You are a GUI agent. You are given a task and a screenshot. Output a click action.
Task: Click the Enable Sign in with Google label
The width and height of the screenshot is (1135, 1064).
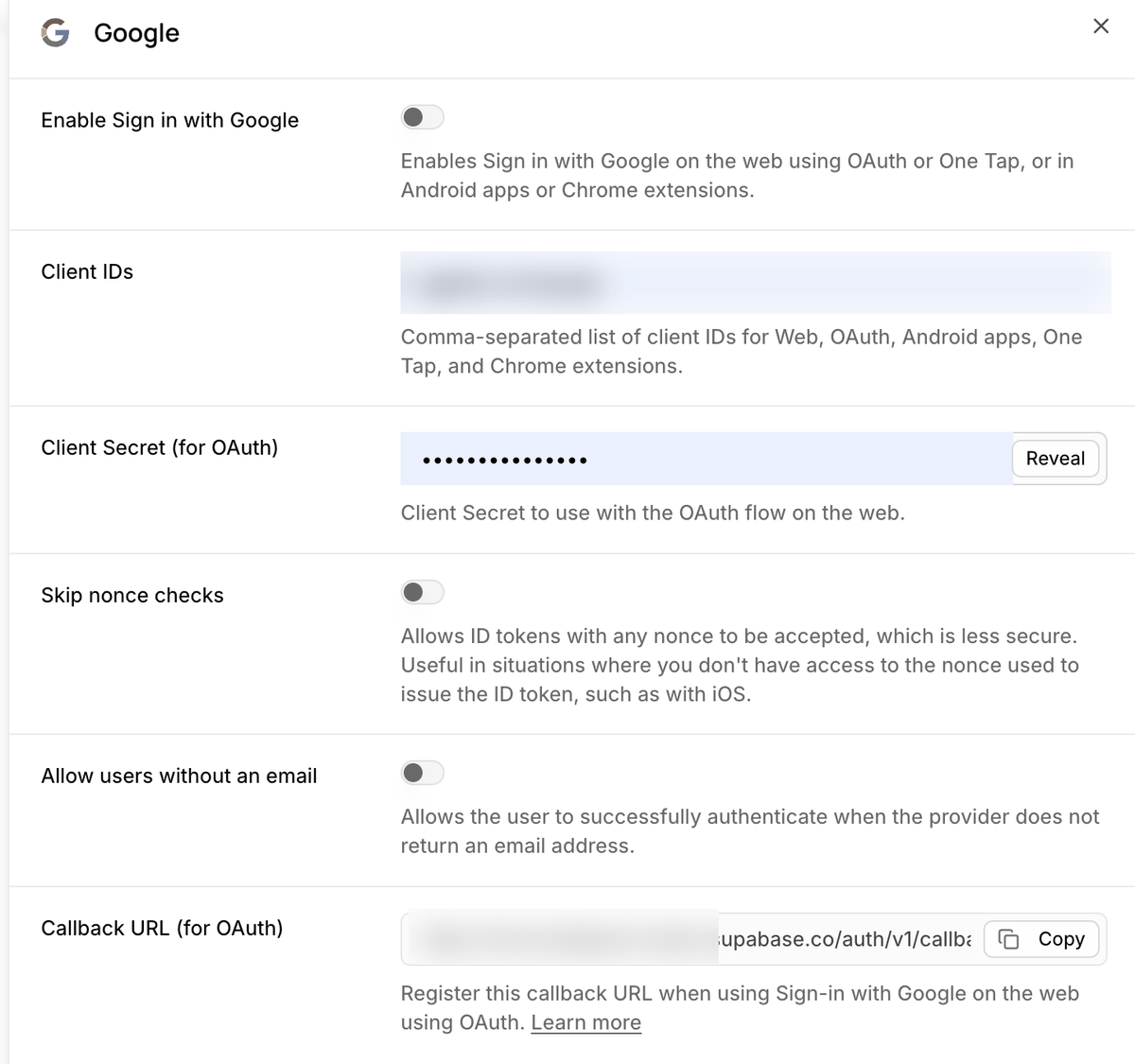pyautogui.click(x=170, y=120)
